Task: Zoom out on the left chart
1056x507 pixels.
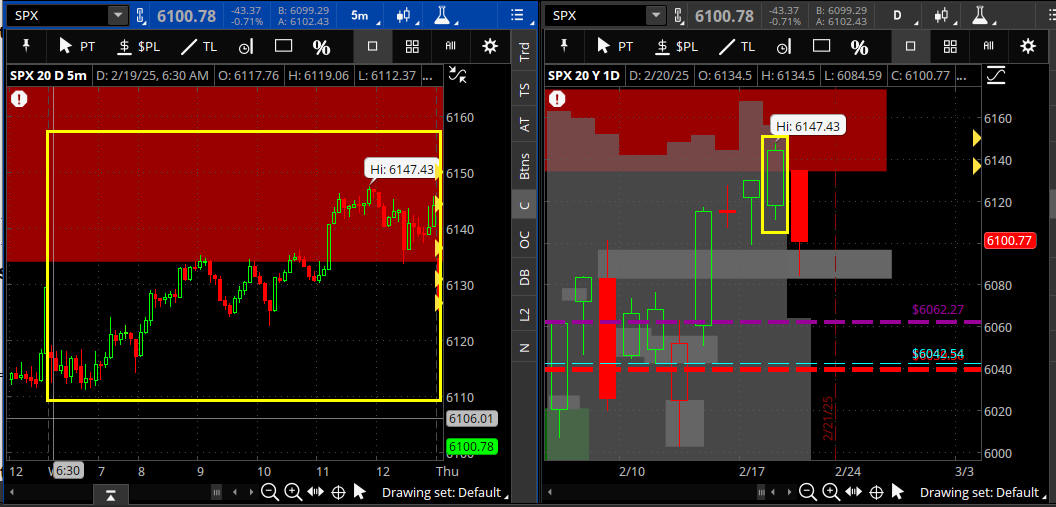Action: click(269, 492)
